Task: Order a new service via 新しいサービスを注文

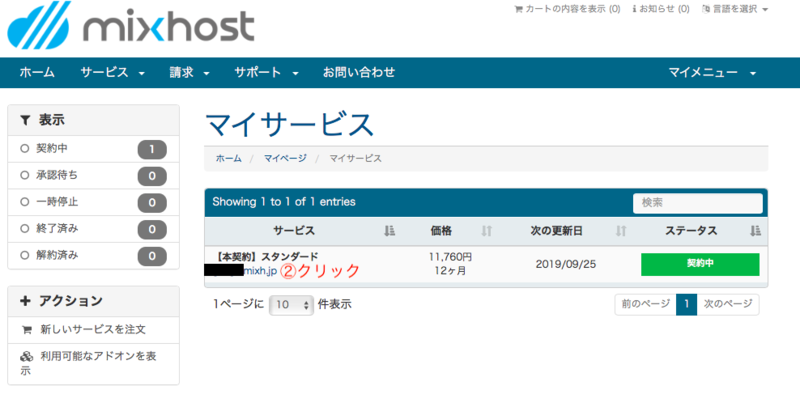Action: point(93,330)
